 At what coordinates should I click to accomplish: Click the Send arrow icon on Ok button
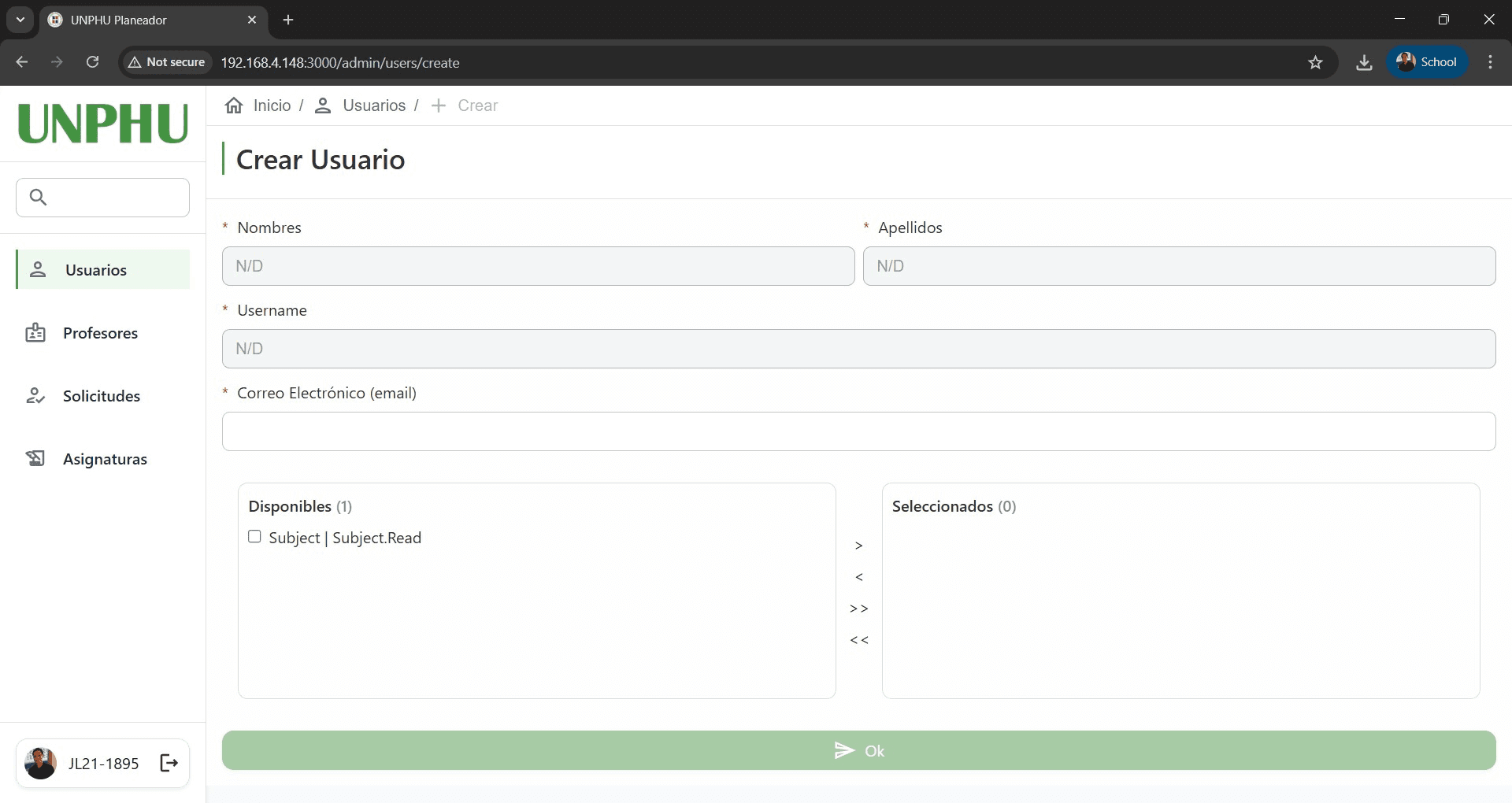(x=844, y=750)
